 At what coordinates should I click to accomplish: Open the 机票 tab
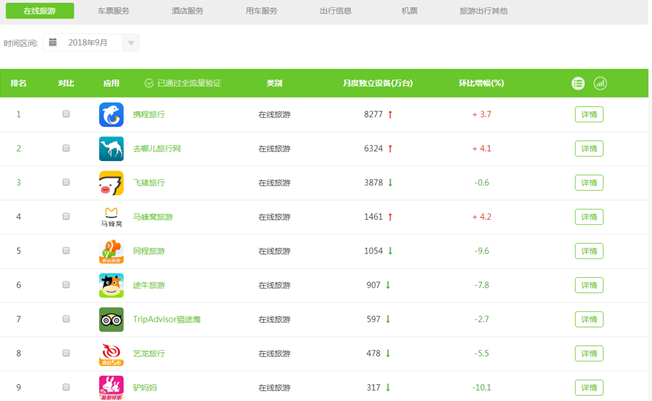(410, 10)
